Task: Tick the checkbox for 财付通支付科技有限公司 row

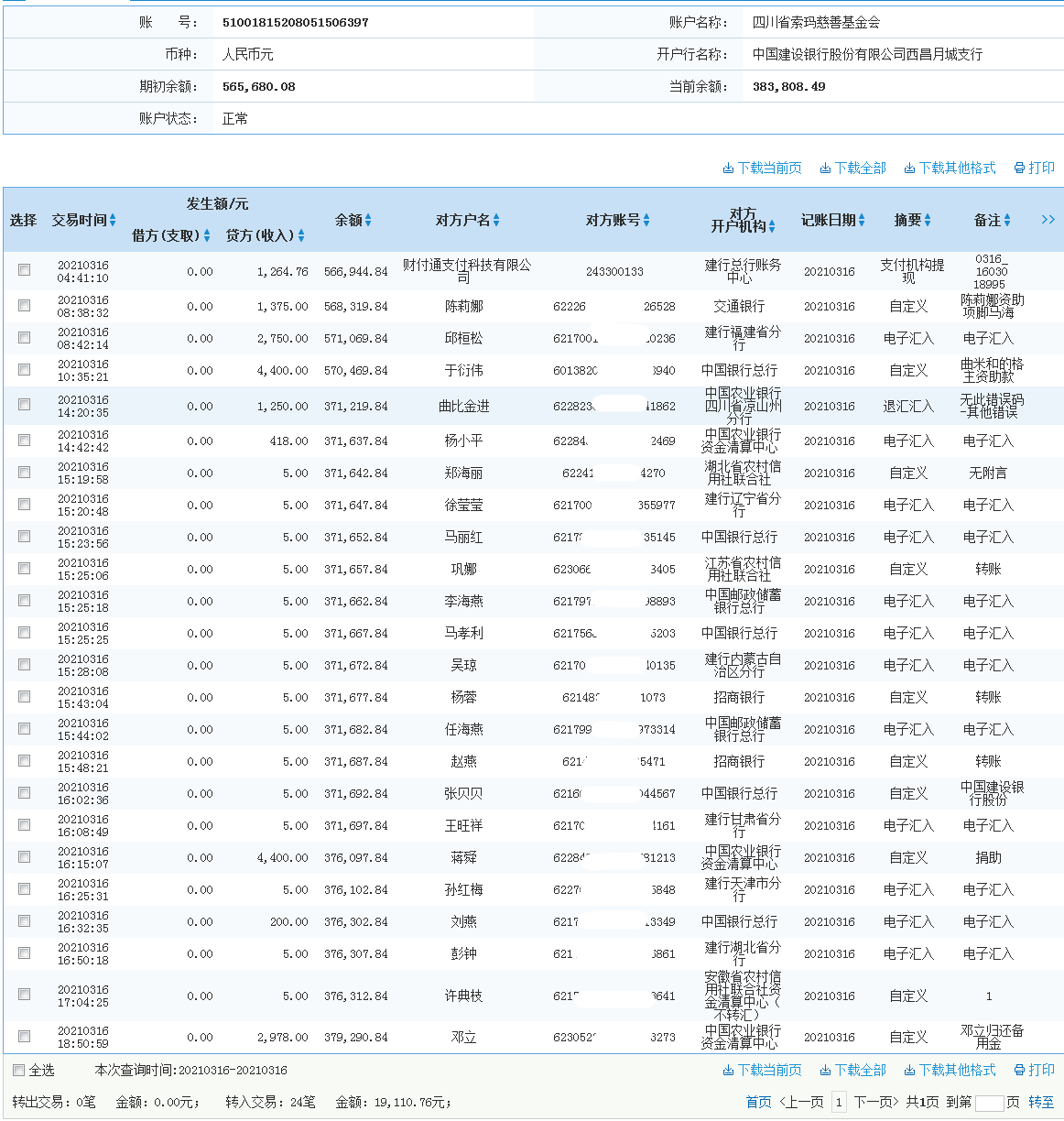Action: point(25,270)
